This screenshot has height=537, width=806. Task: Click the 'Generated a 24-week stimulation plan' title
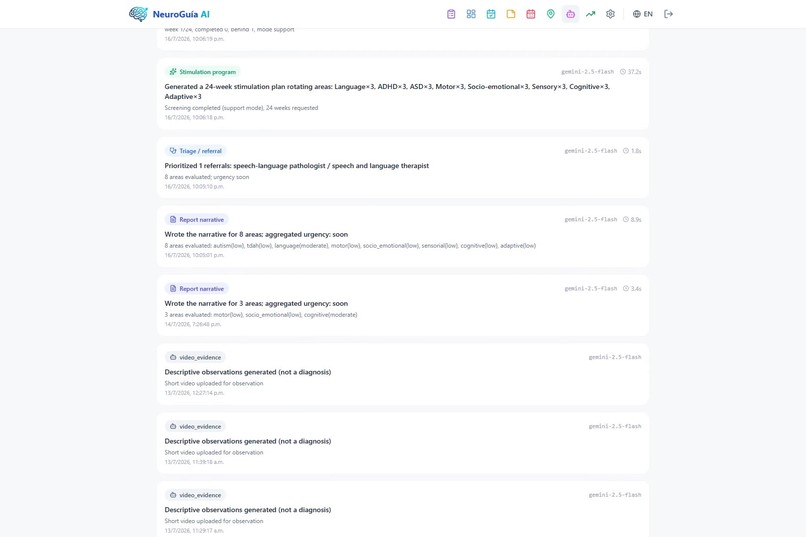click(387, 91)
